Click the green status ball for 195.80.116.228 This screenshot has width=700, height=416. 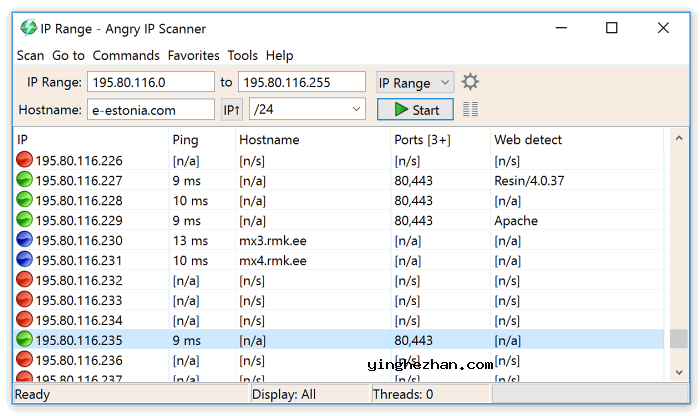[25, 200]
